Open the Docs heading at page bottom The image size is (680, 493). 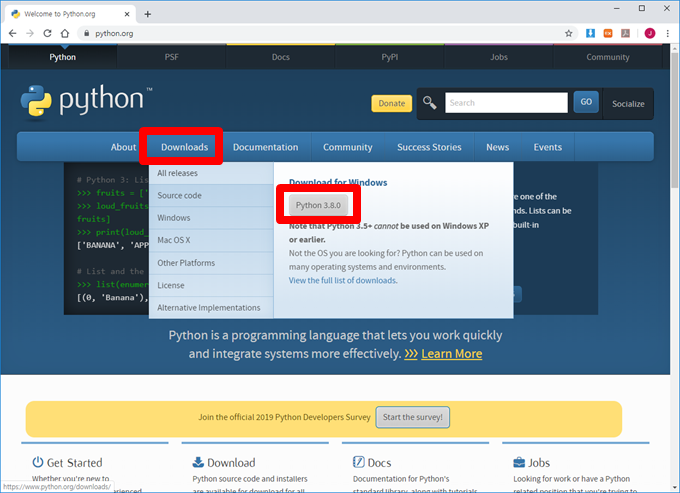(379, 463)
